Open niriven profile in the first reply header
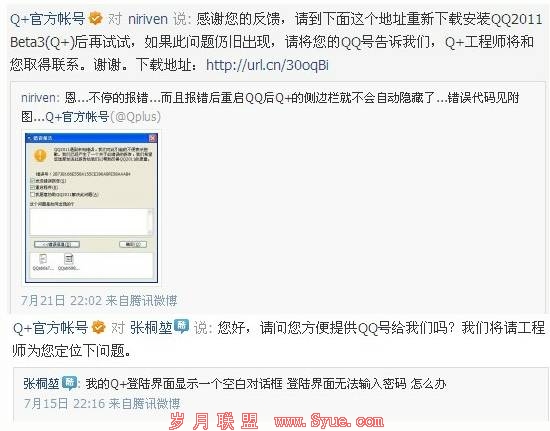550x431 pixels. point(148,19)
